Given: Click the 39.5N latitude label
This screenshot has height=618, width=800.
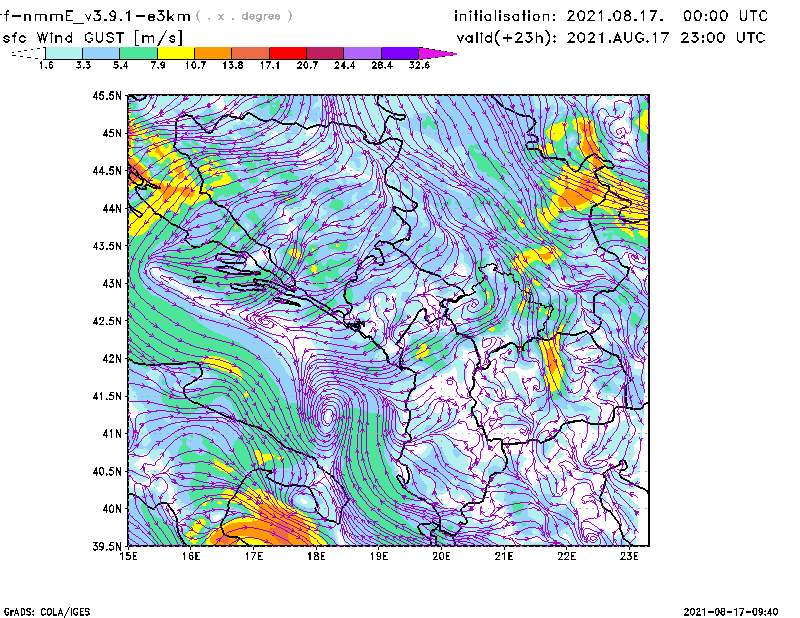Looking at the screenshot, I should pos(107,546).
